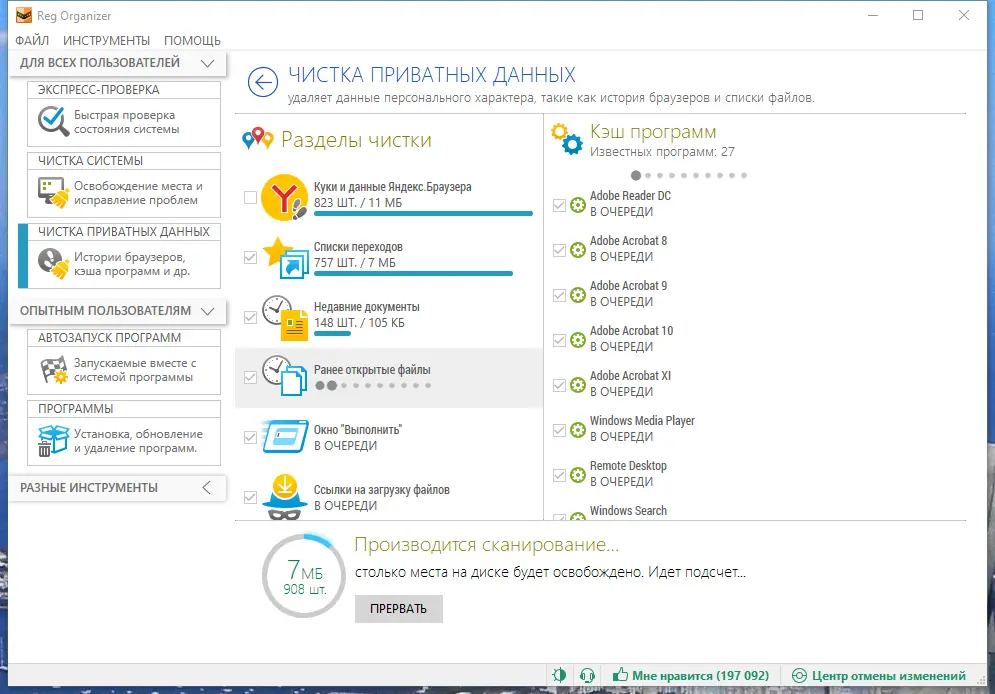Viewport: 995px width, 694px height.
Task: Click the Remote Desktop gear icon
Action: pos(577,475)
